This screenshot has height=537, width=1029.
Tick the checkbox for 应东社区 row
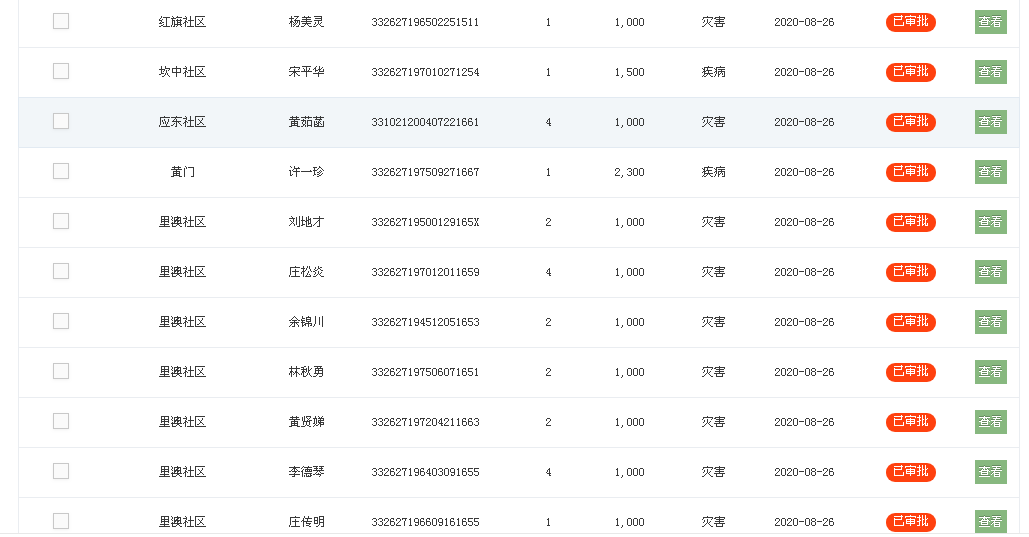61,121
